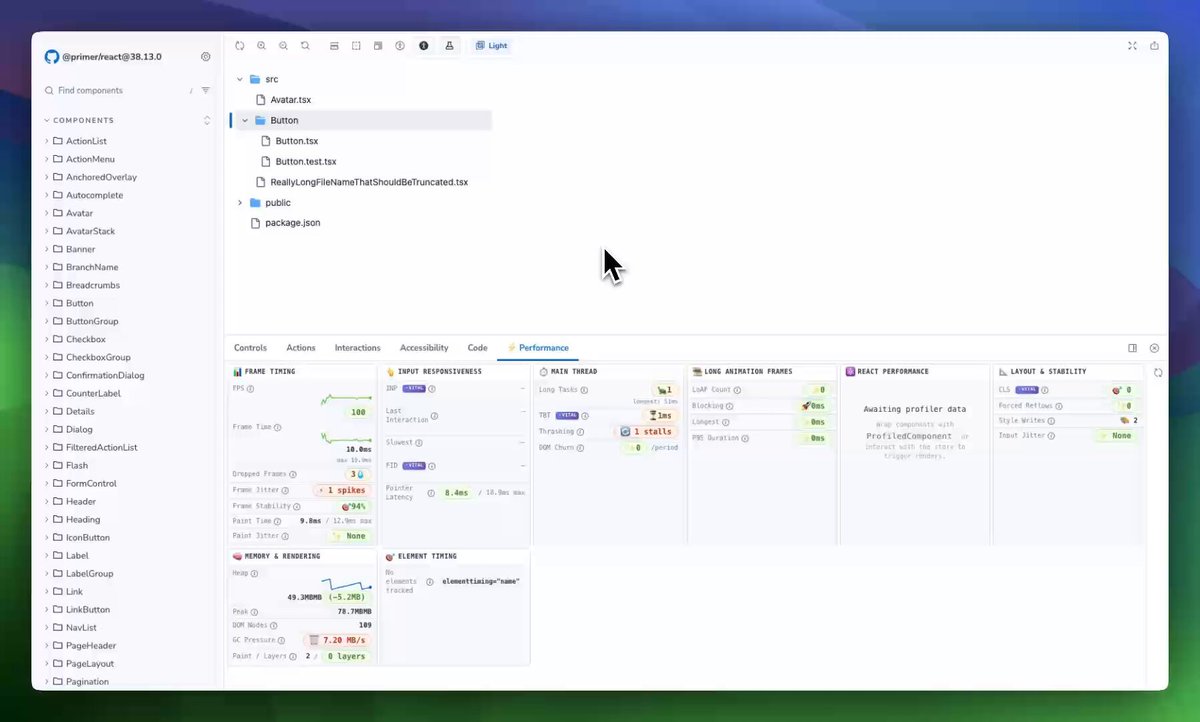Open the IconButton item in sidebar
This screenshot has height=722, width=1200.
pyautogui.click(x=88, y=537)
